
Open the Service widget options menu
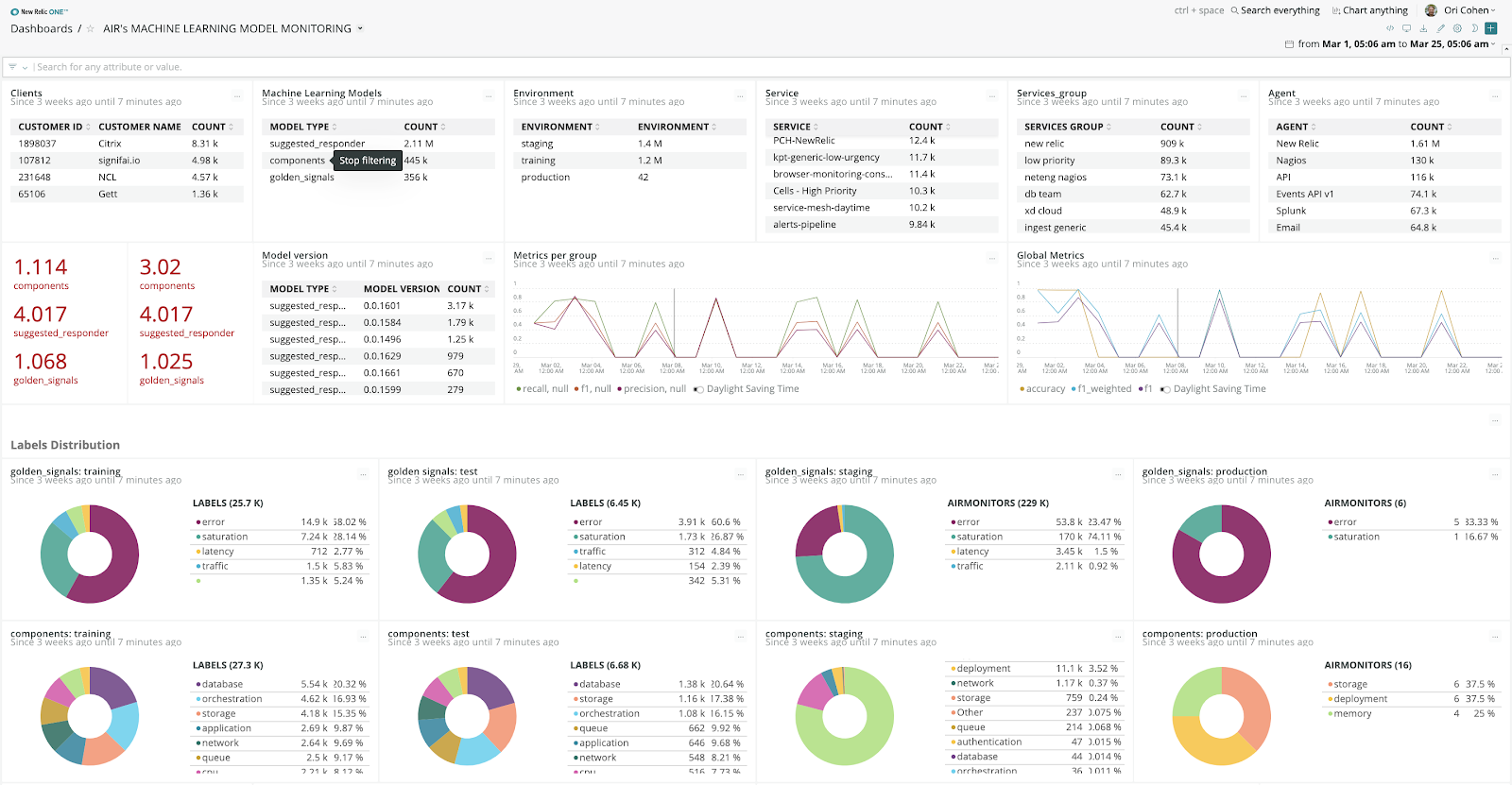point(992,96)
